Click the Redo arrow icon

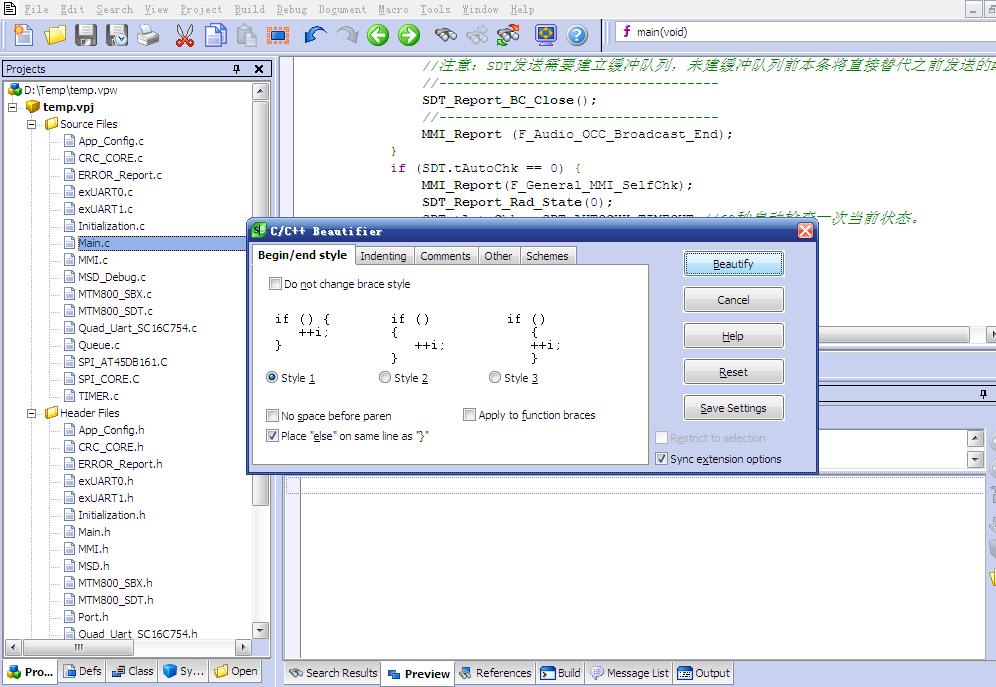point(347,35)
